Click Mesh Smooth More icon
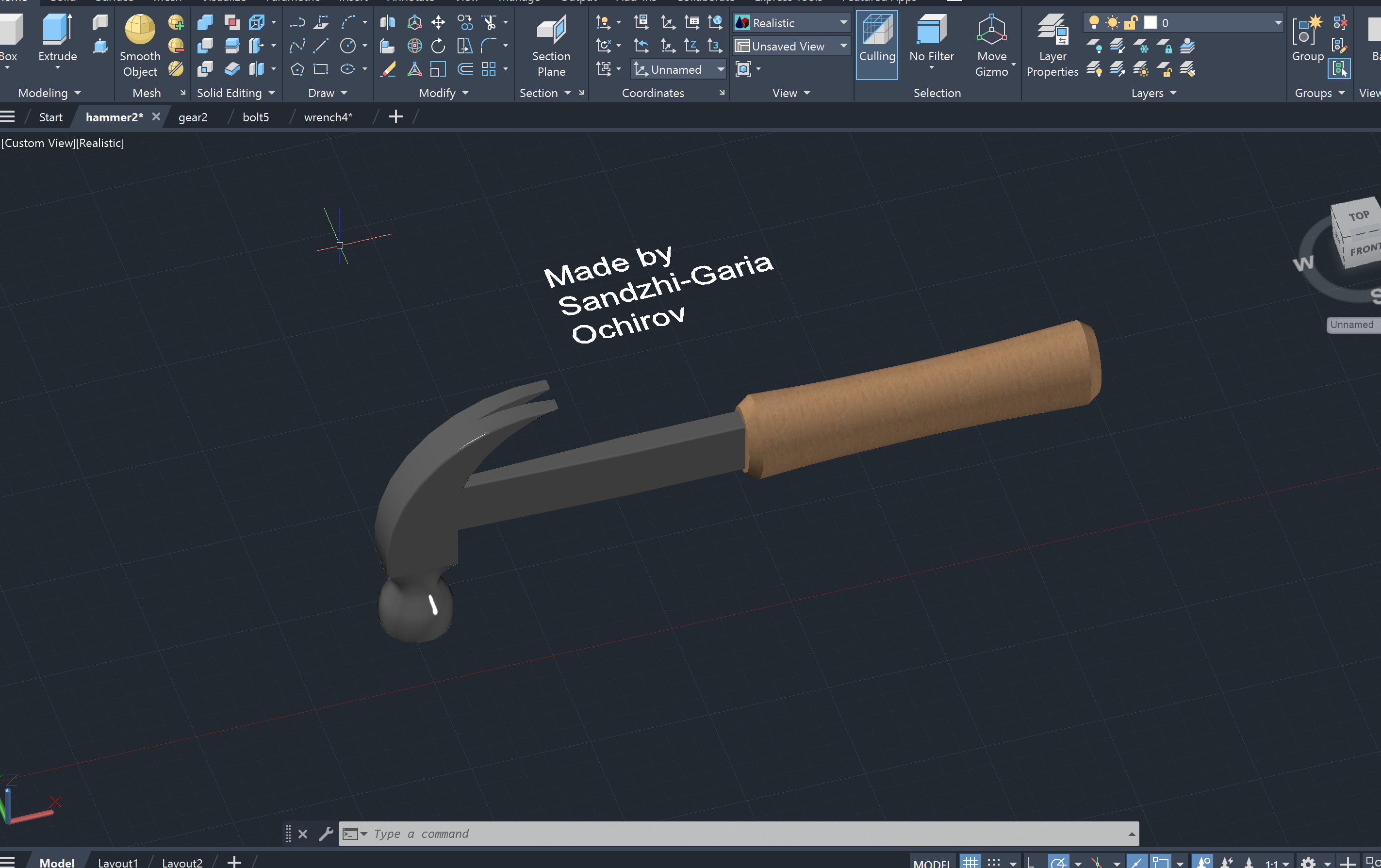1381x868 pixels. pos(176,23)
